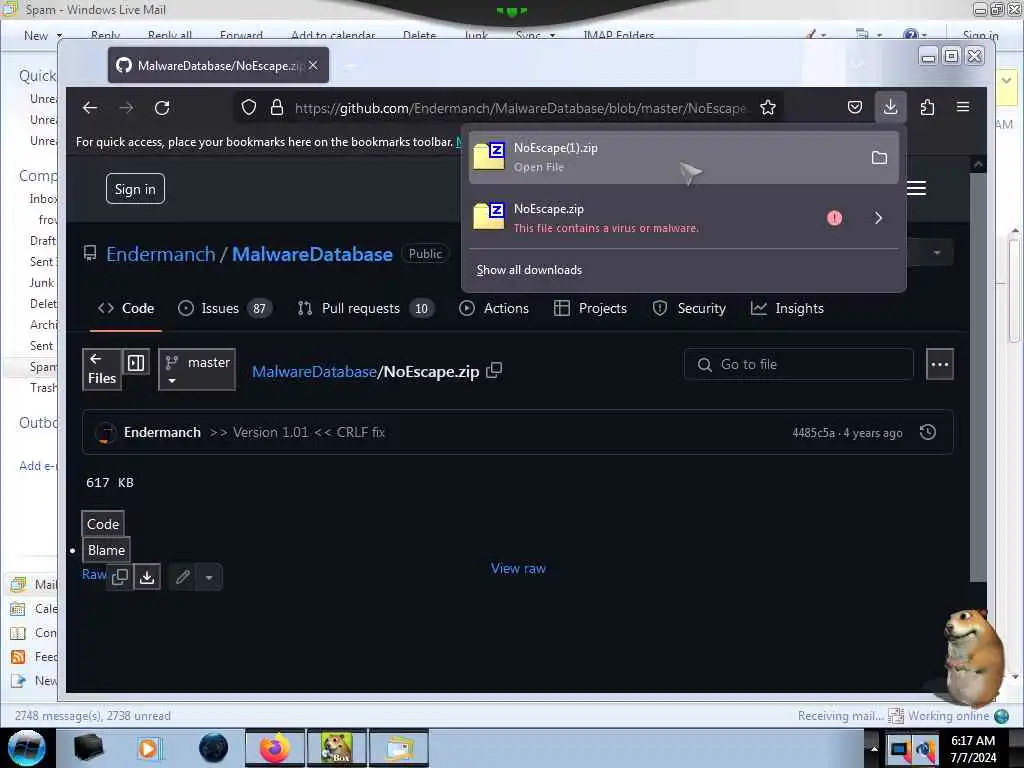Sign in to GitHub

135,189
